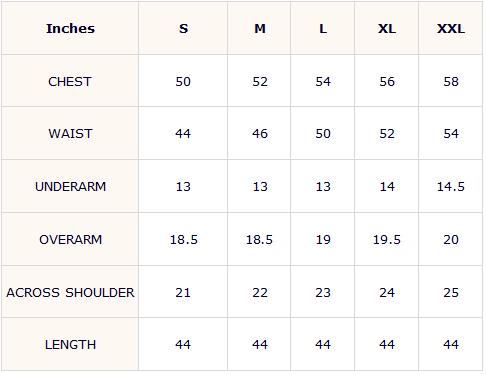Click chest value 58 for size XXL
Viewport: 486px width, 374px height.
click(x=451, y=82)
